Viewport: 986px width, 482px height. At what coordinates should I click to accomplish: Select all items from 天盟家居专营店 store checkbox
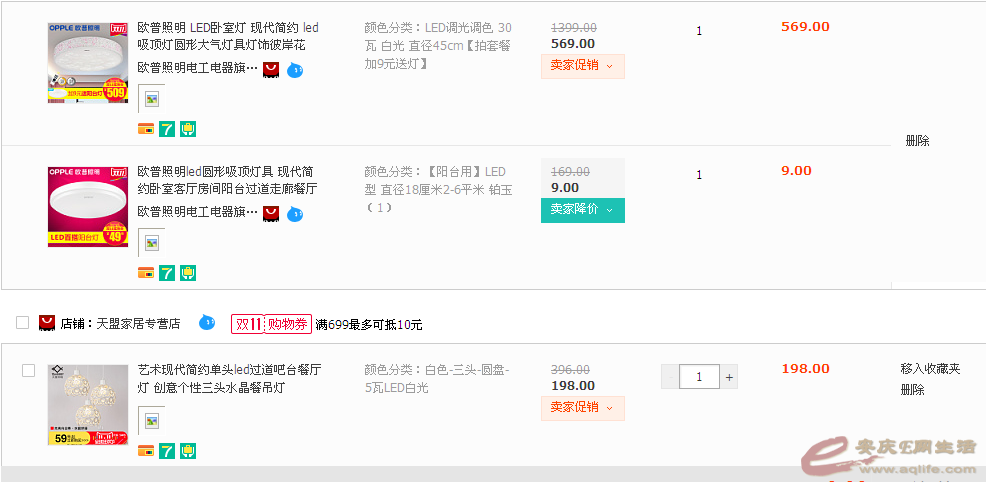click(x=22, y=323)
